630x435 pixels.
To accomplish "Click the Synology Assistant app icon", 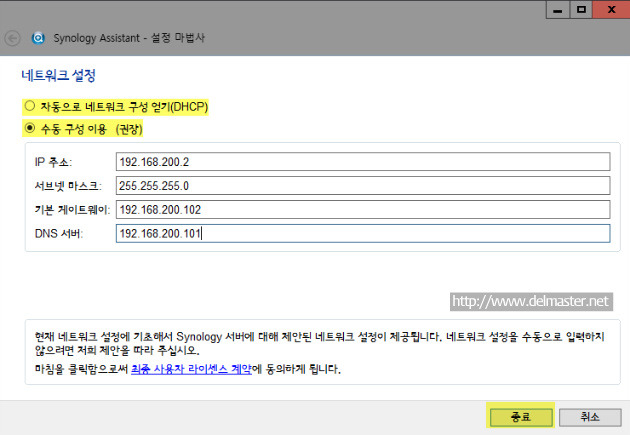I will click(x=38, y=38).
